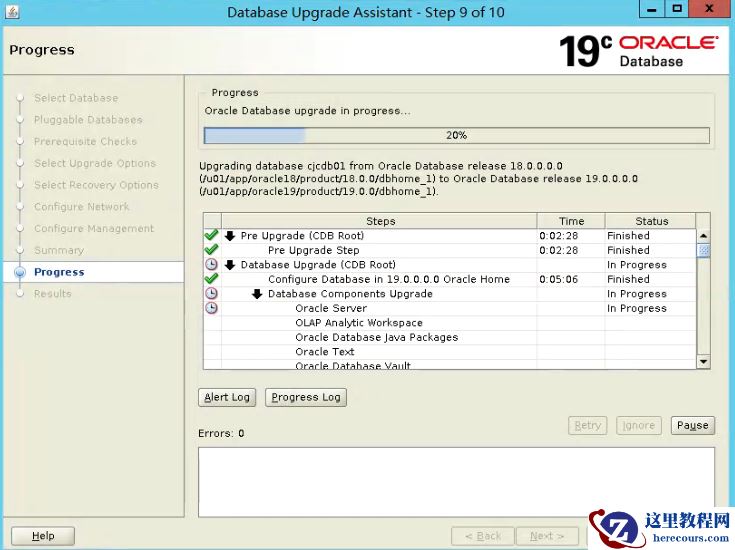735x550 pixels.
Task: Collapse the Pre Upgrade (CDB Root) arrow
Action: (x=230, y=235)
